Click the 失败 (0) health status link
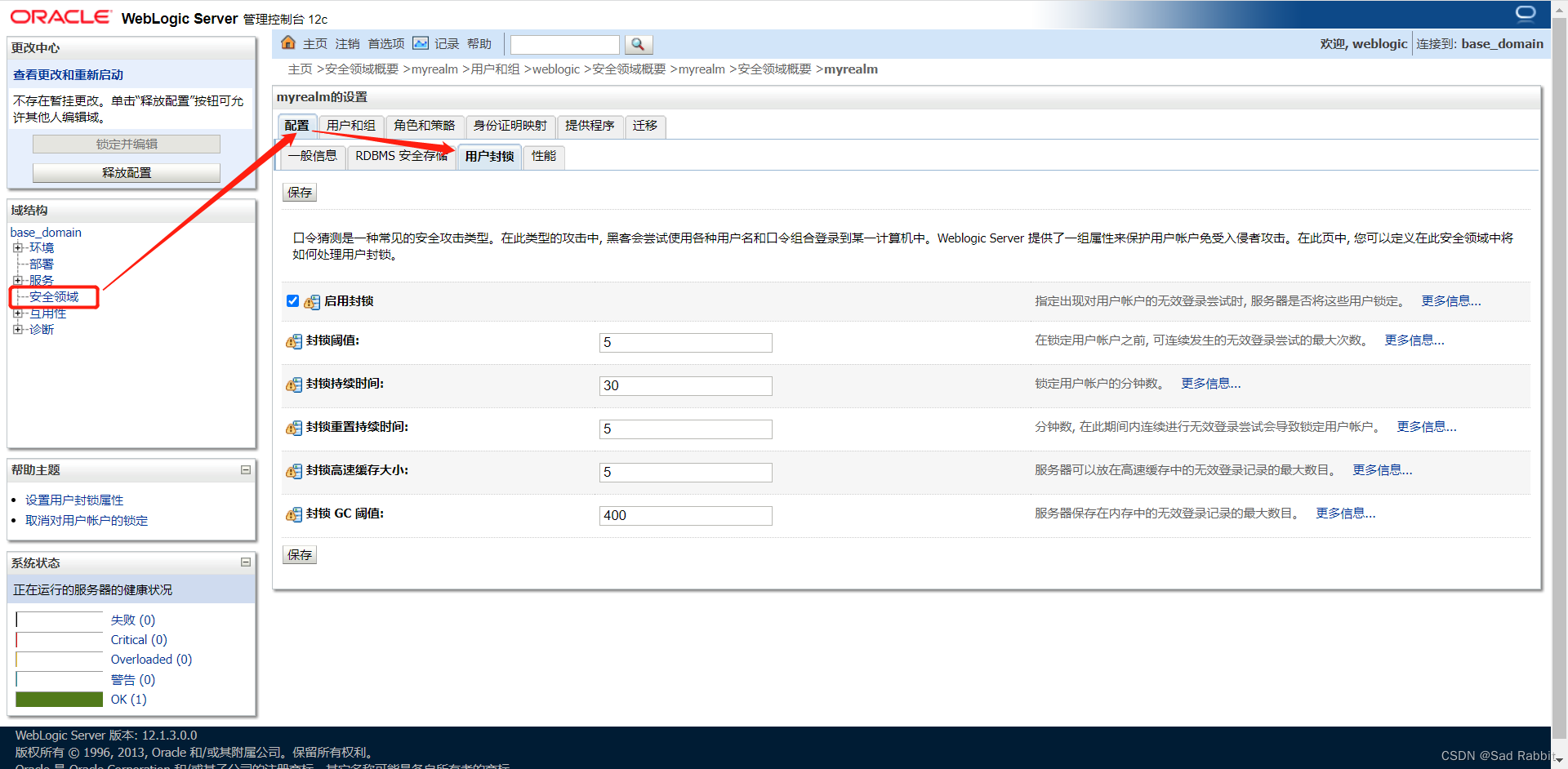Screen dimensions: 1568x769 [133, 620]
